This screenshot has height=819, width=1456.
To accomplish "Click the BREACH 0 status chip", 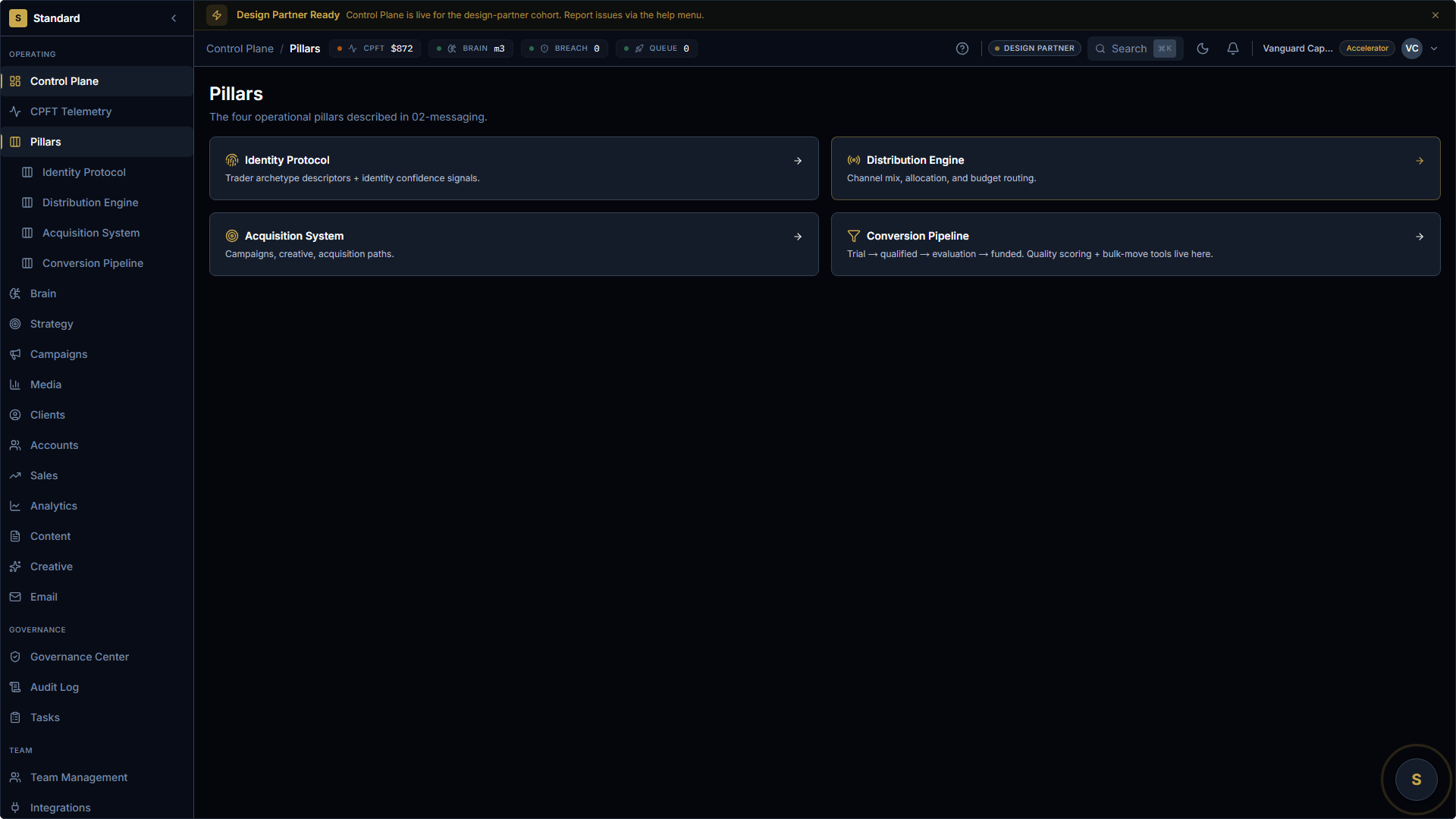I will coord(564,49).
